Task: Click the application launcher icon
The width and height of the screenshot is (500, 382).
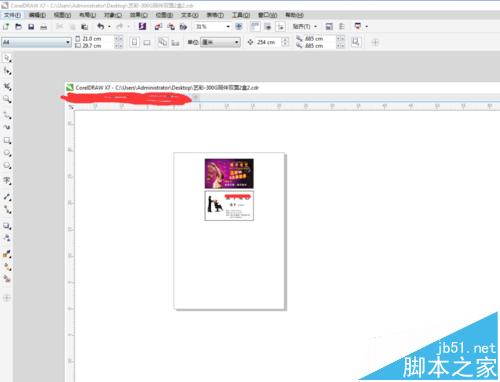Action: point(358,26)
